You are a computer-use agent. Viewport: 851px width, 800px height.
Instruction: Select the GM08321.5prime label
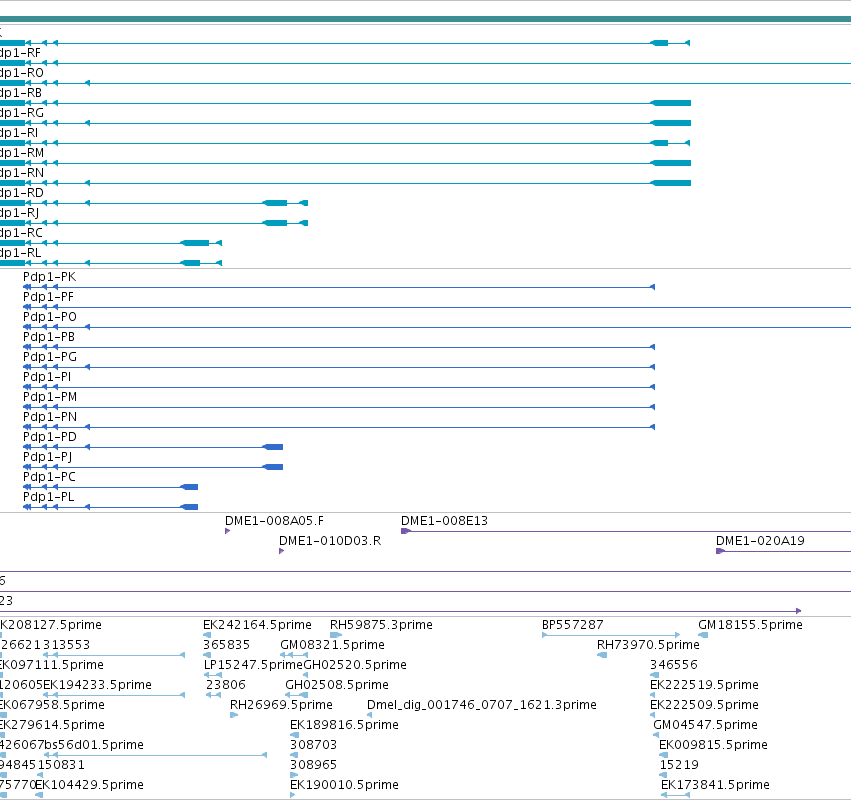(333, 645)
